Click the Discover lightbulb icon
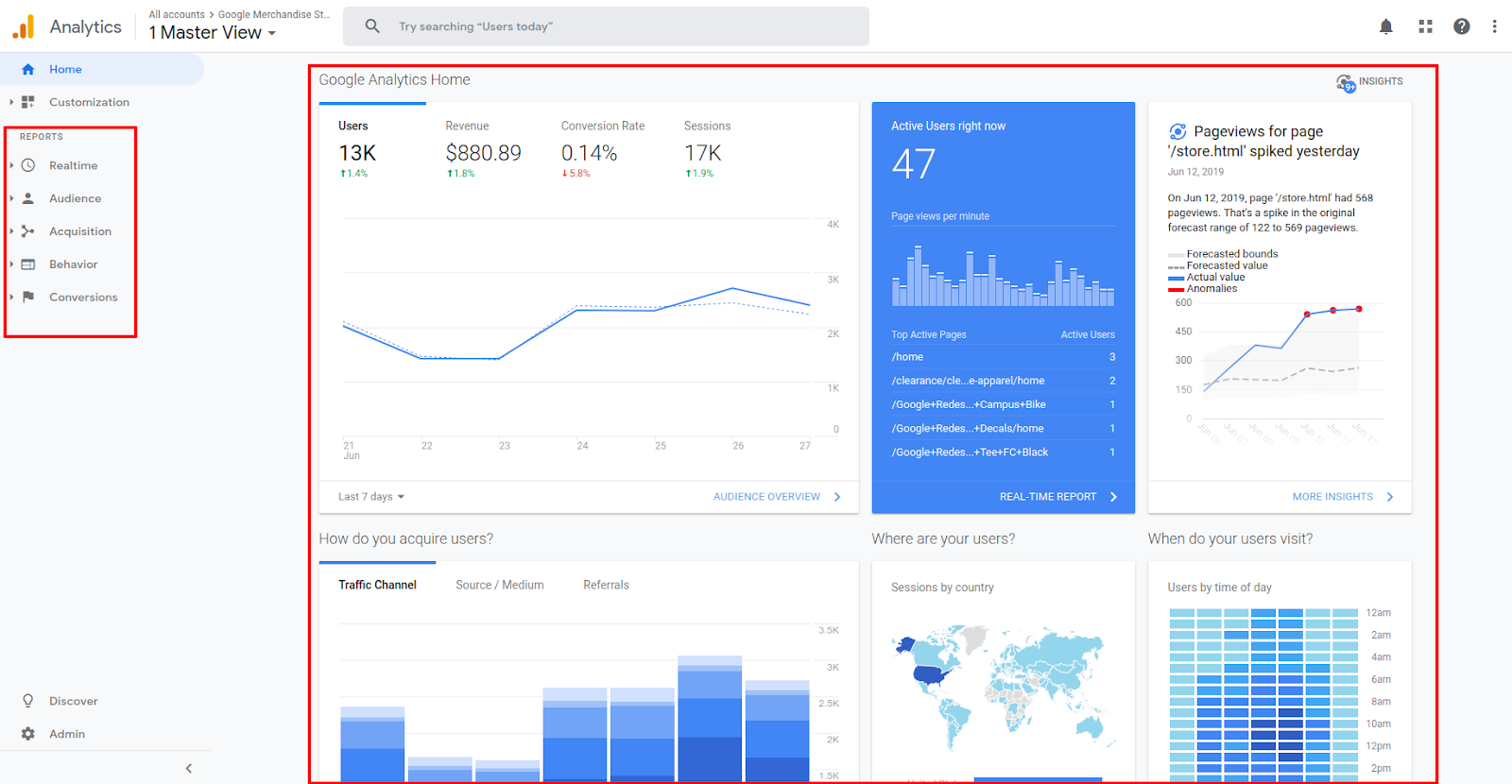The width and height of the screenshot is (1512, 784). pyautogui.click(x=28, y=701)
